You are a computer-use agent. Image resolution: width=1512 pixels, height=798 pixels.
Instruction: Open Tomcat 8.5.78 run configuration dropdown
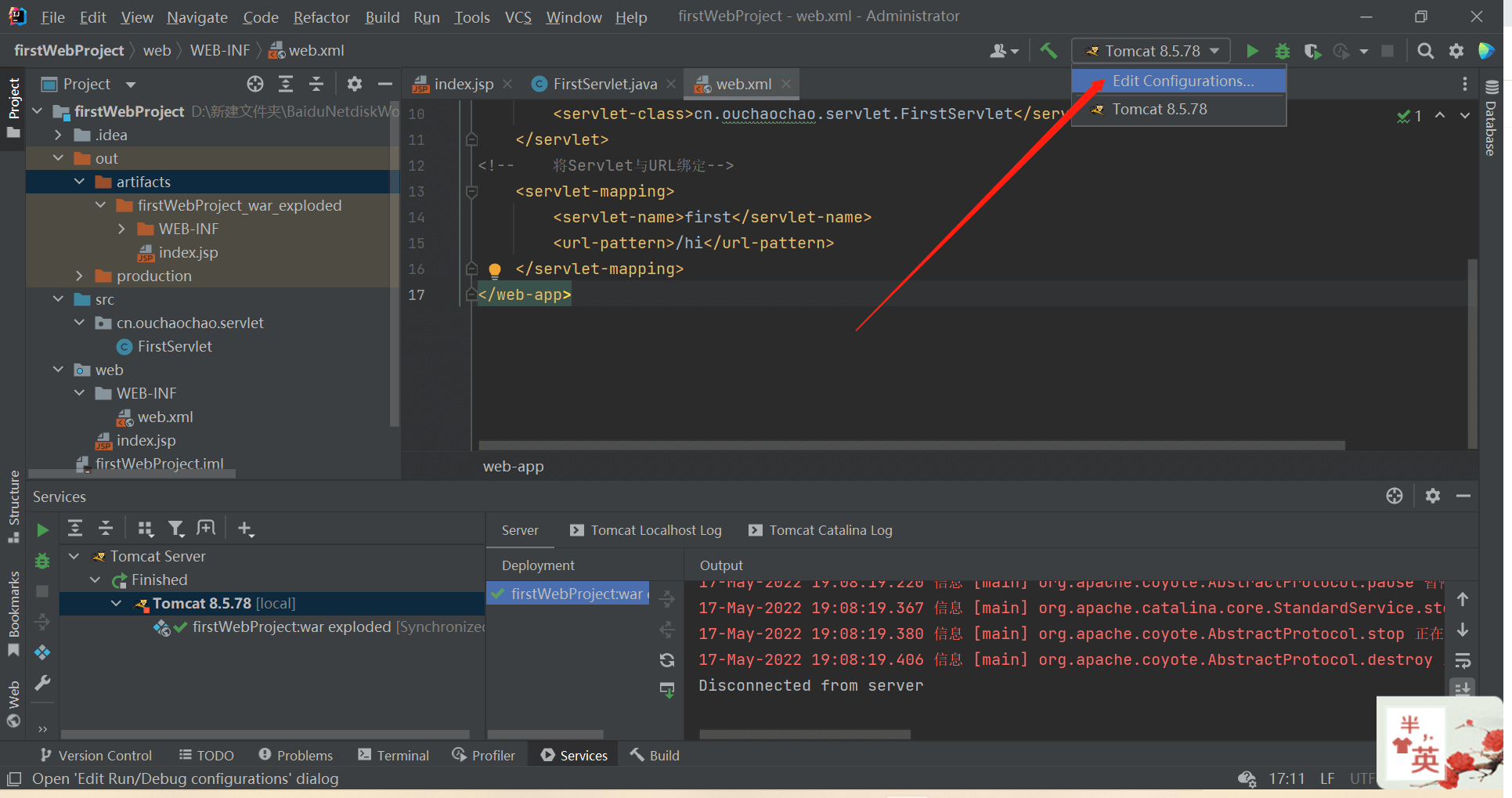click(1152, 51)
